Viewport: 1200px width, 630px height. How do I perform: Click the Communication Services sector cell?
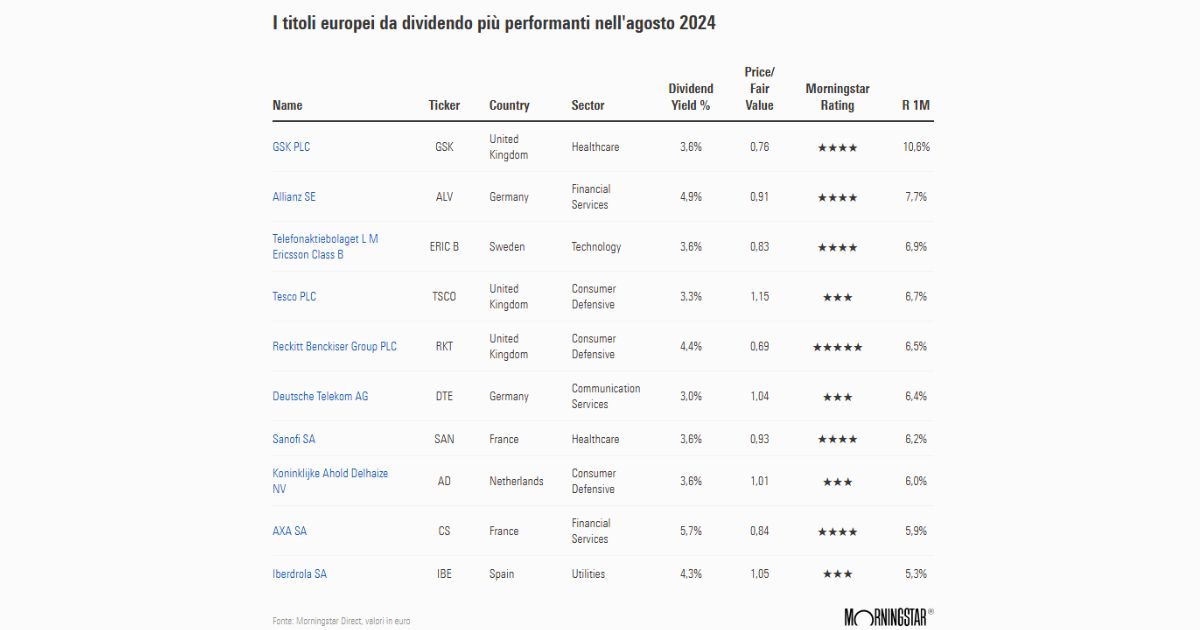coord(606,397)
